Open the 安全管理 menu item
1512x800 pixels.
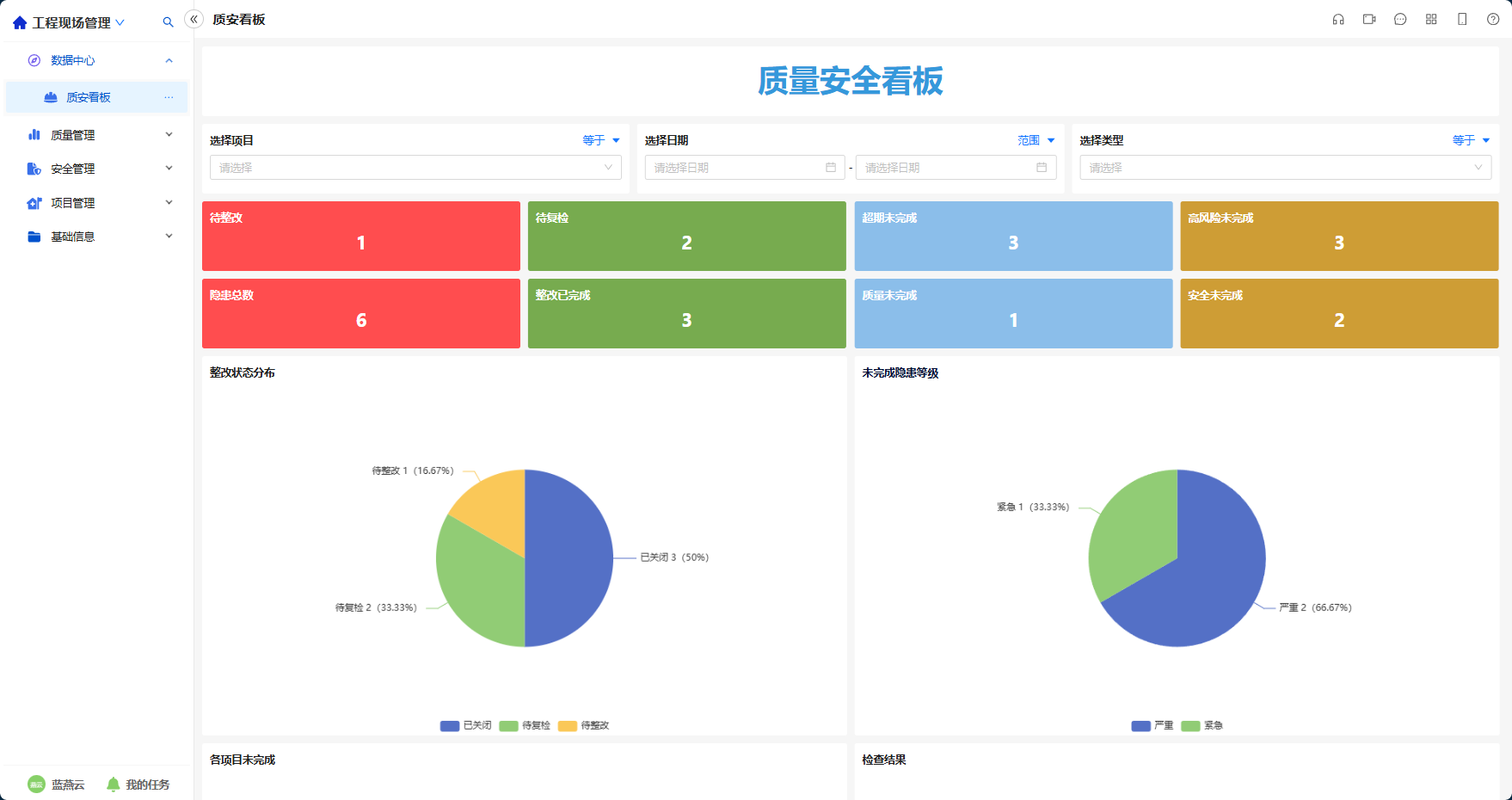(97, 169)
